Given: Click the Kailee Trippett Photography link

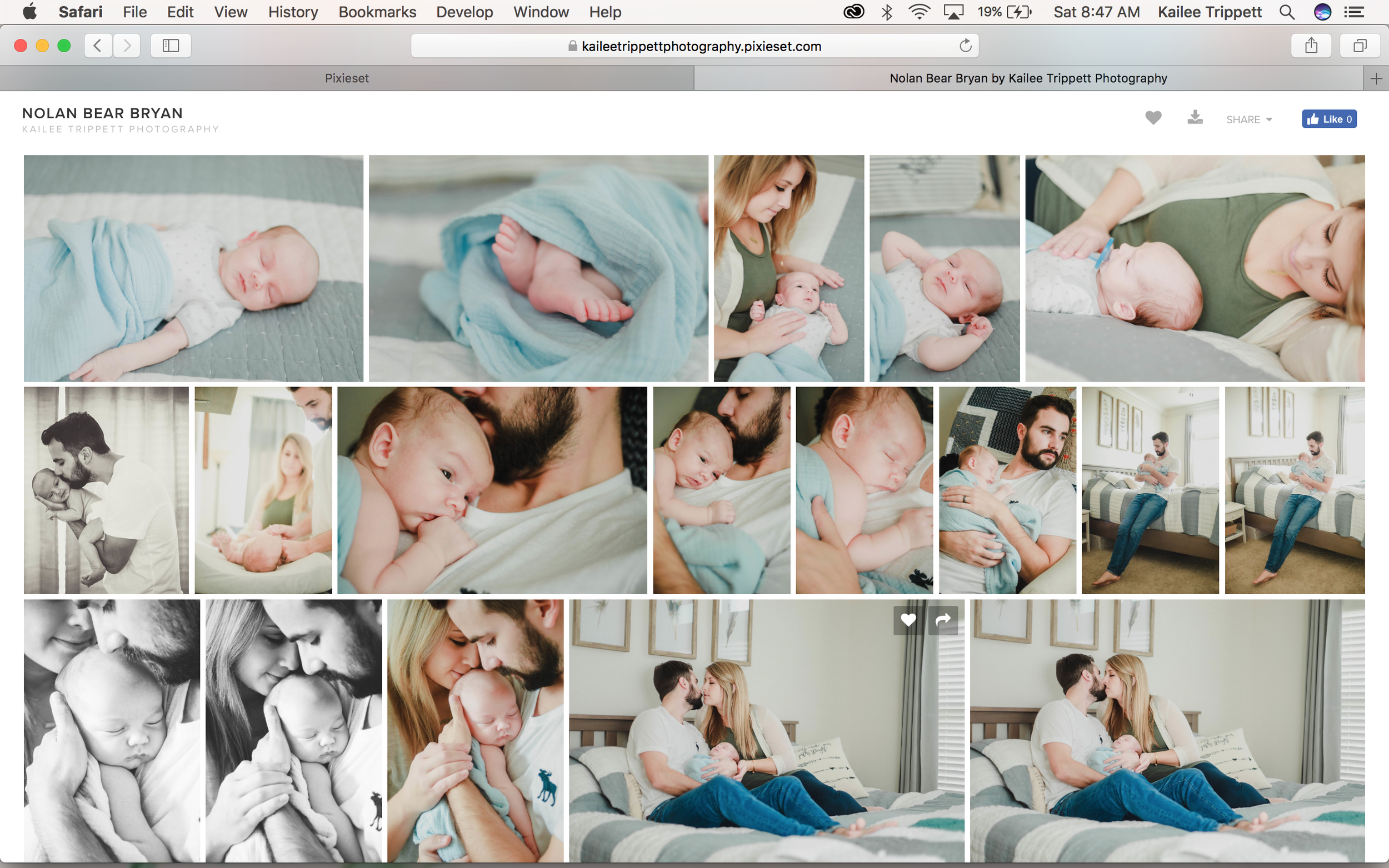Looking at the screenshot, I should [x=121, y=130].
